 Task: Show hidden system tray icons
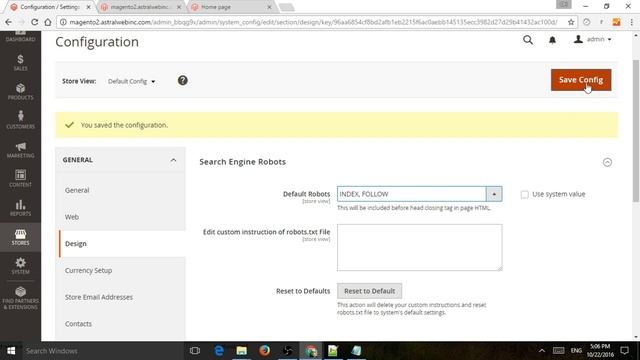pyautogui.click(x=542, y=351)
